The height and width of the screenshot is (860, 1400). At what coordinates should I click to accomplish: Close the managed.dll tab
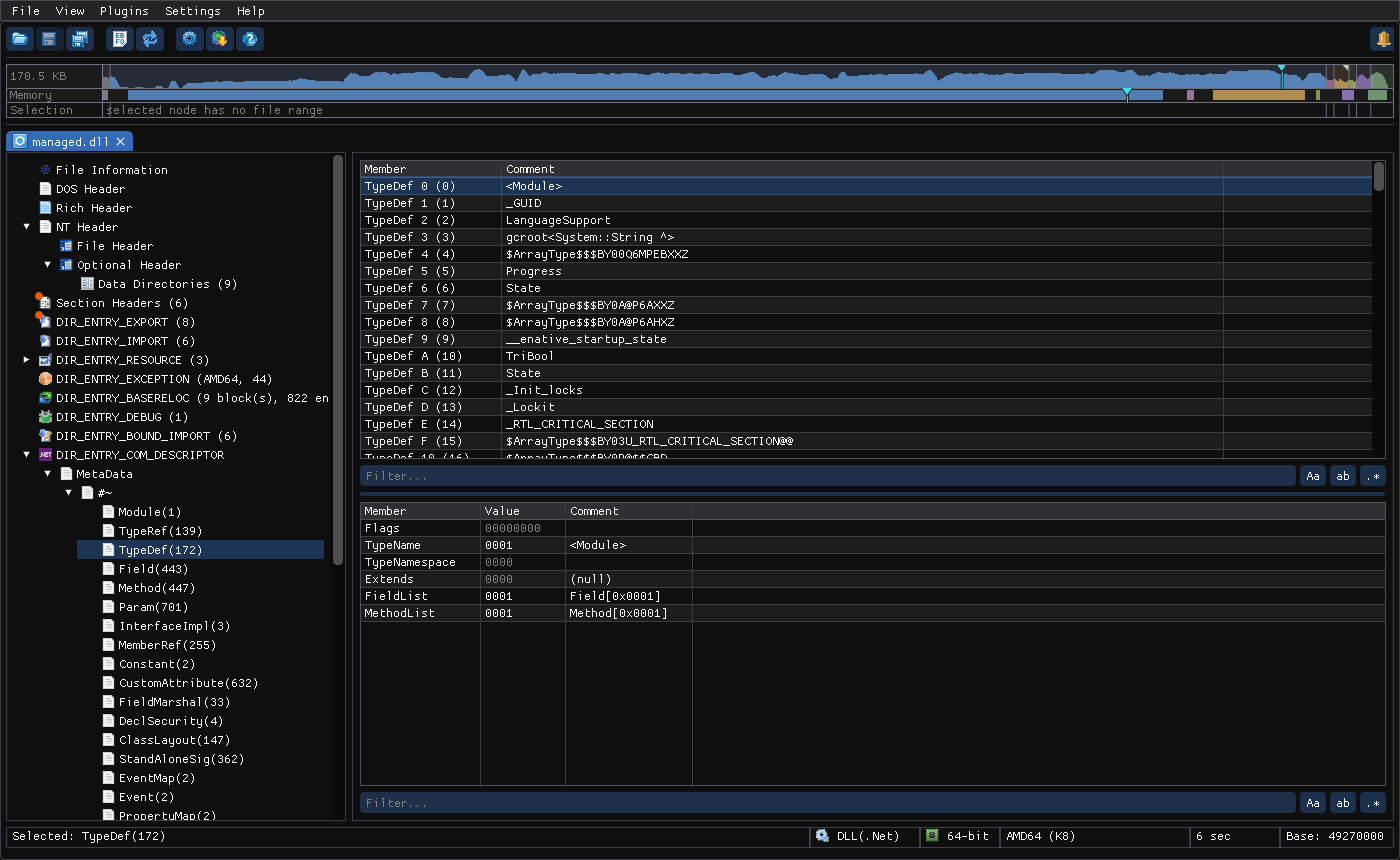[x=120, y=142]
